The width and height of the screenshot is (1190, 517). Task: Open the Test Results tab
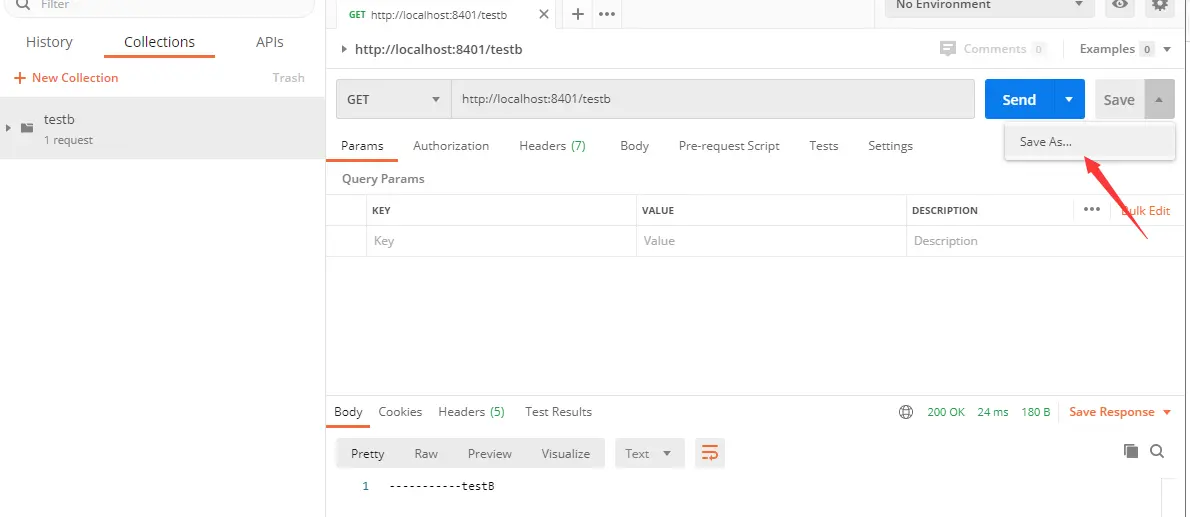pos(559,411)
